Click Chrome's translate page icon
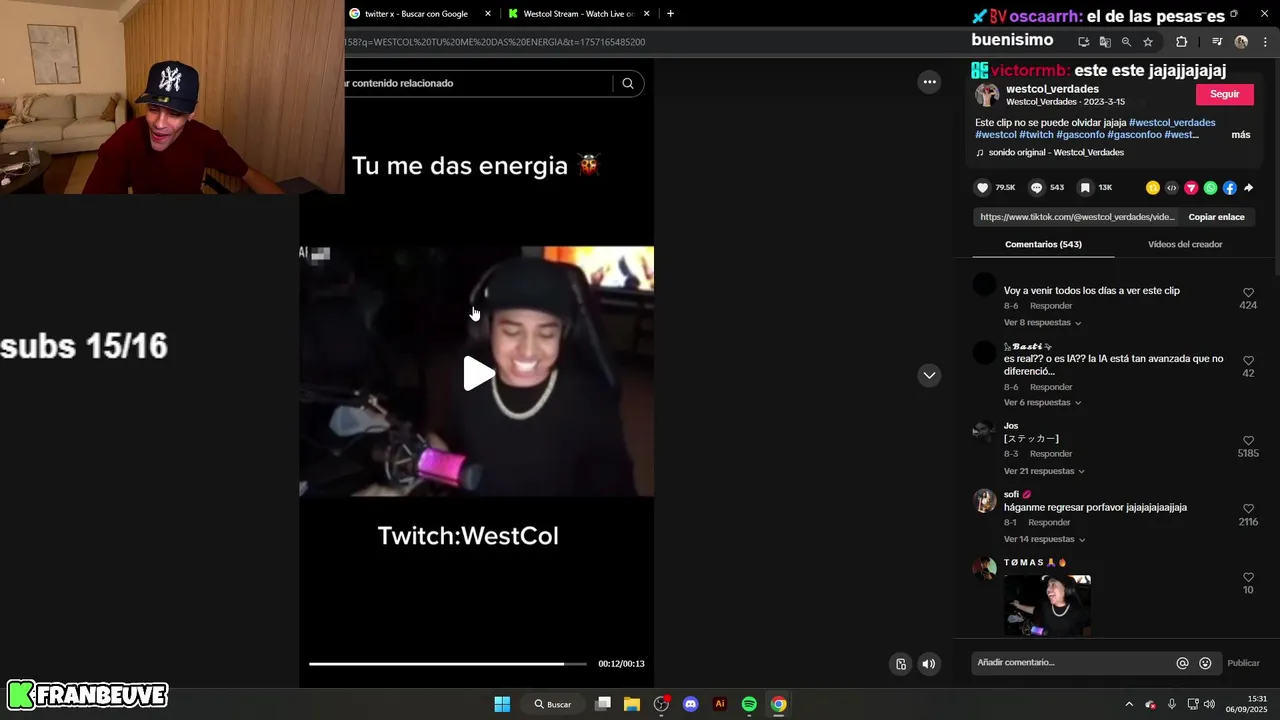The image size is (1280, 720). pos(1105,42)
